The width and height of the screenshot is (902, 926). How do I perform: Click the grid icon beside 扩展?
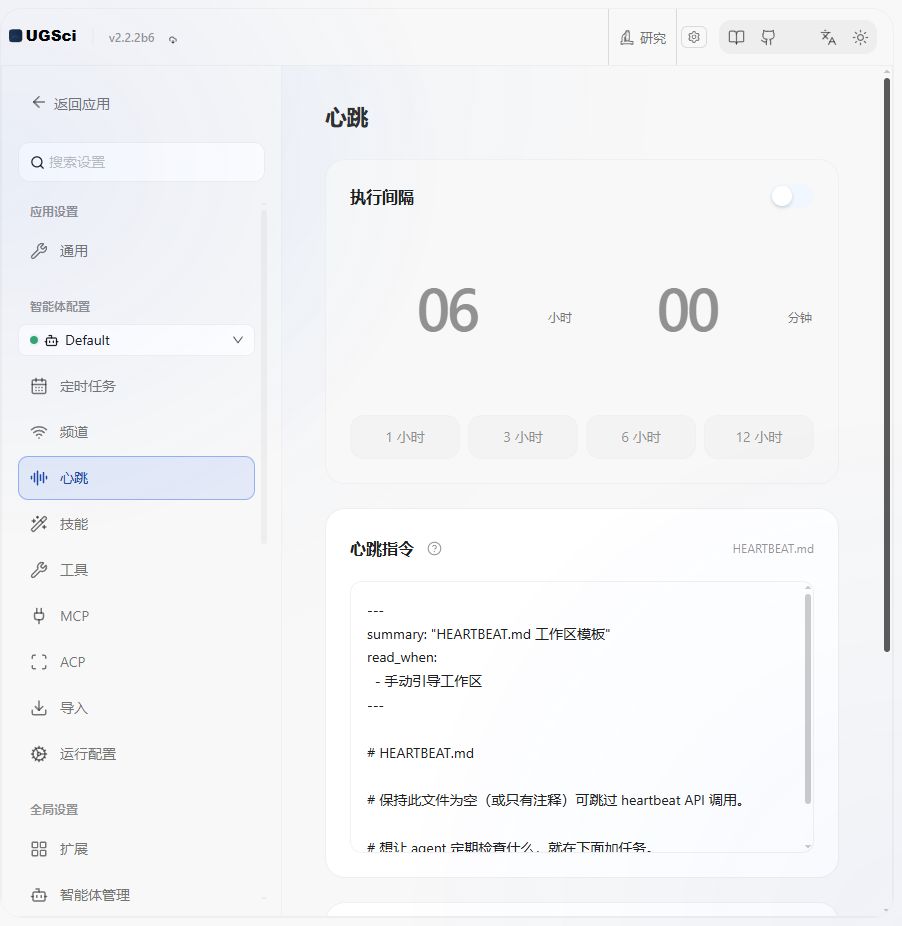click(39, 849)
